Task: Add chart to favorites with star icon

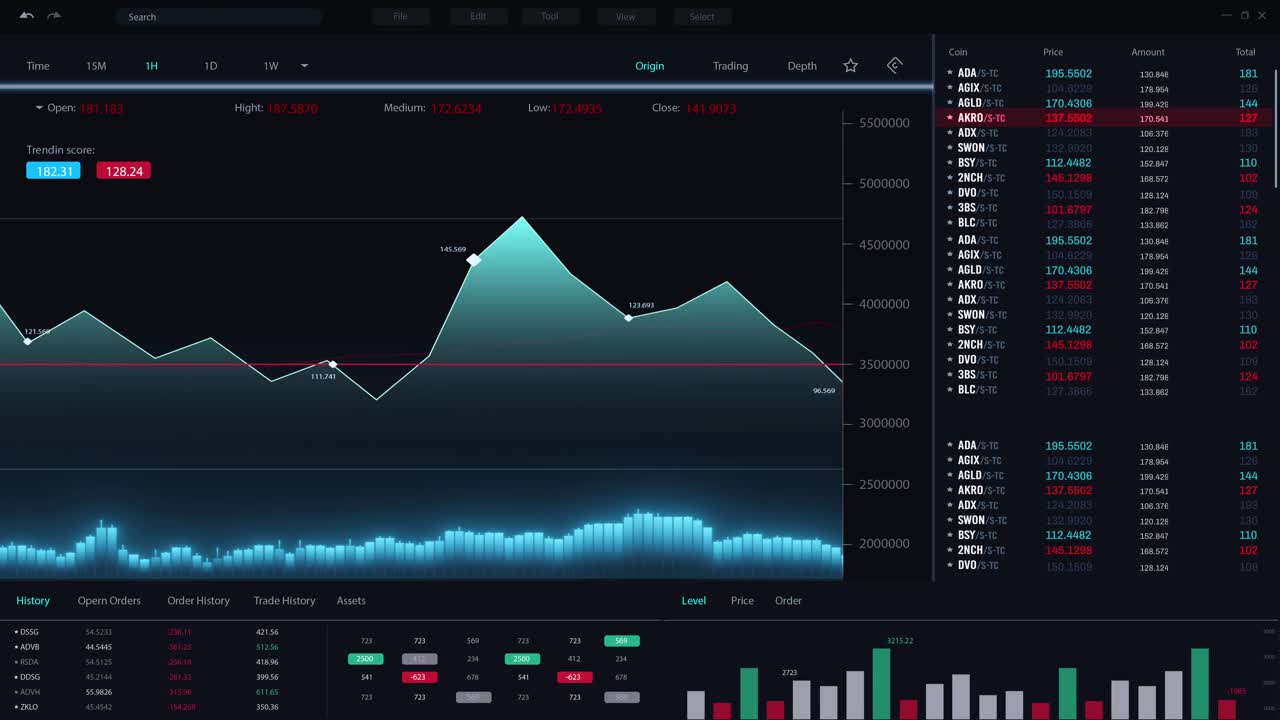Action: 851,66
